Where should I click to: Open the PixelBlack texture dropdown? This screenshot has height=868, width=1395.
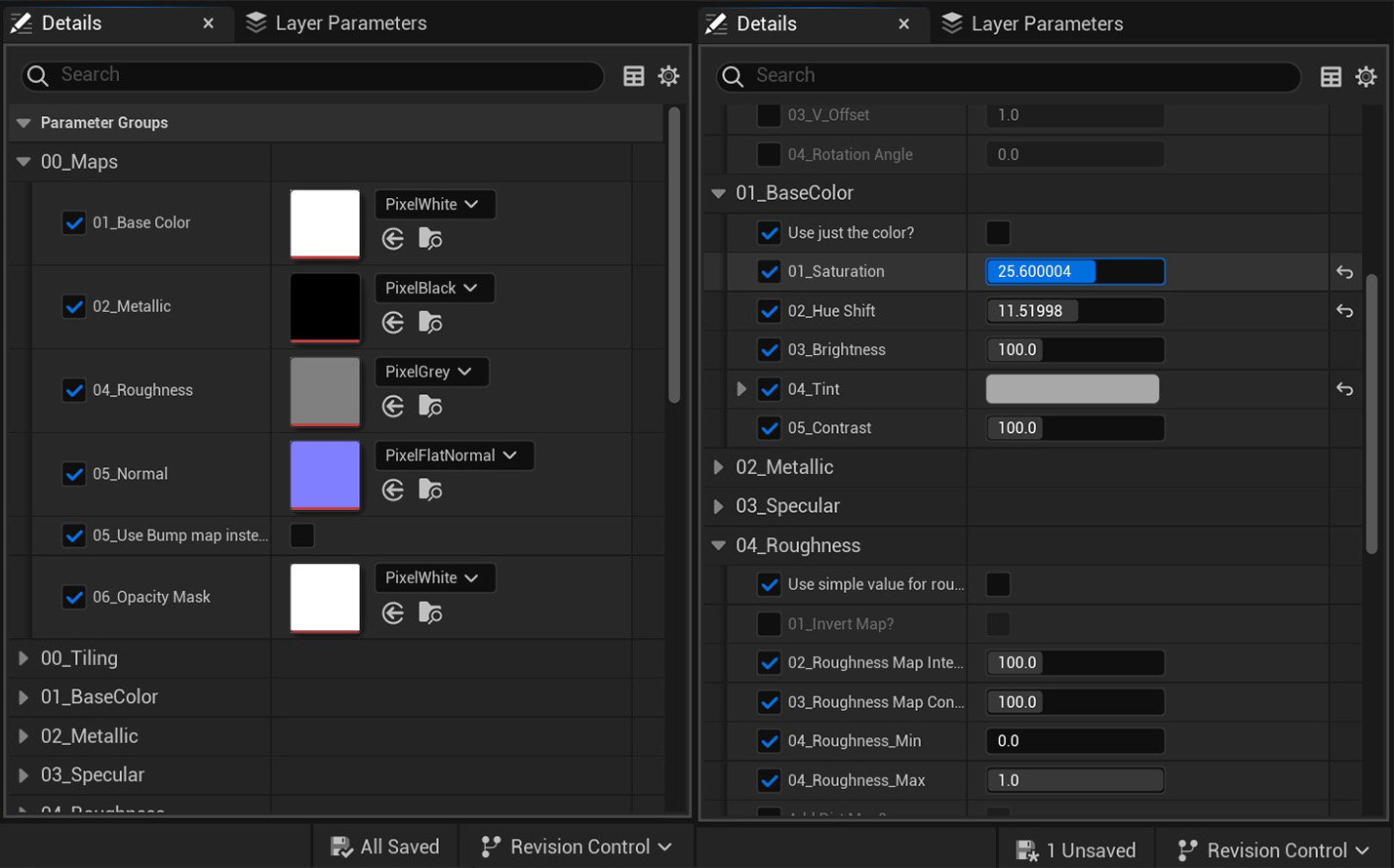click(434, 289)
